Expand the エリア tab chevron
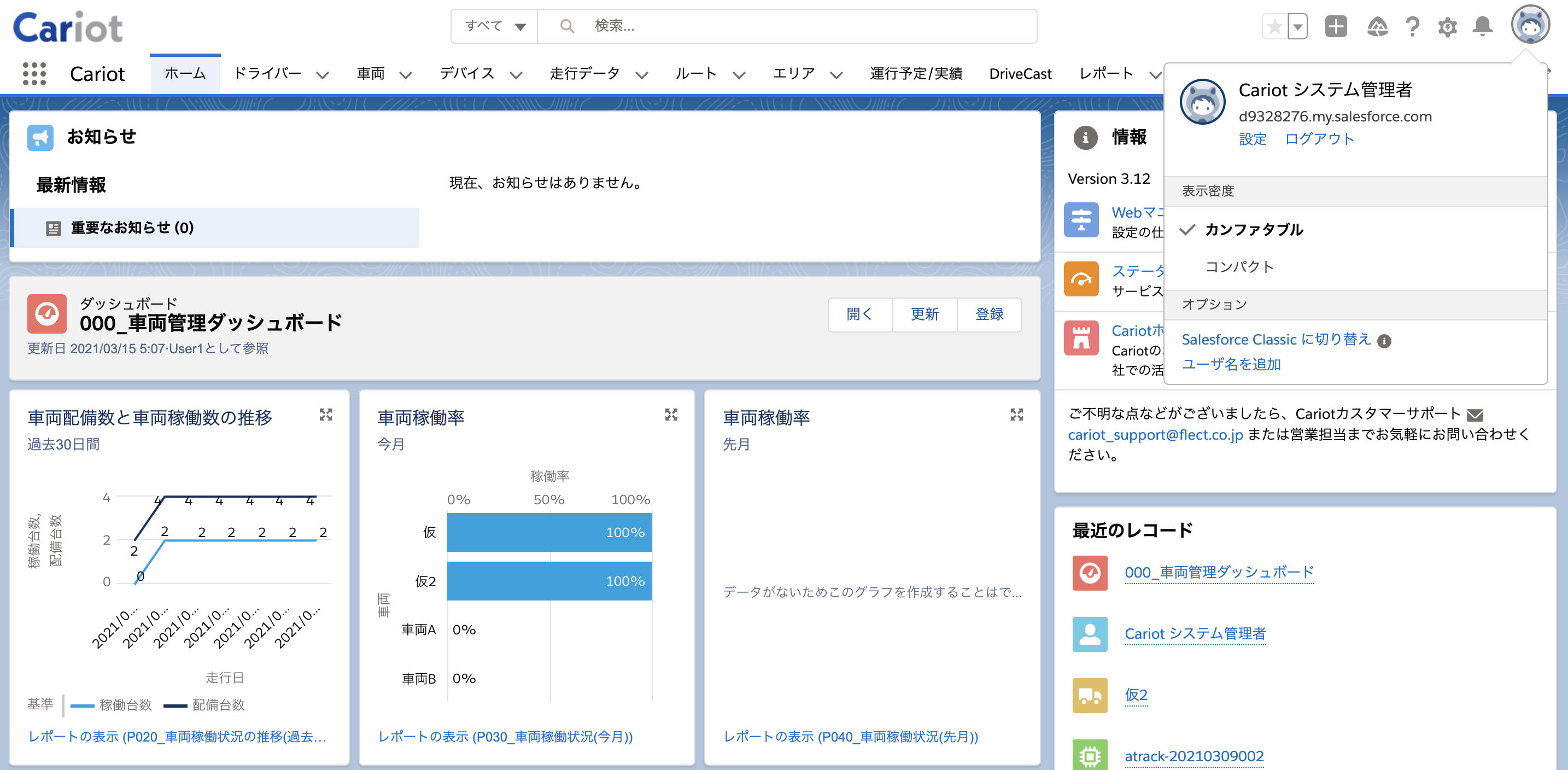 pos(836,75)
